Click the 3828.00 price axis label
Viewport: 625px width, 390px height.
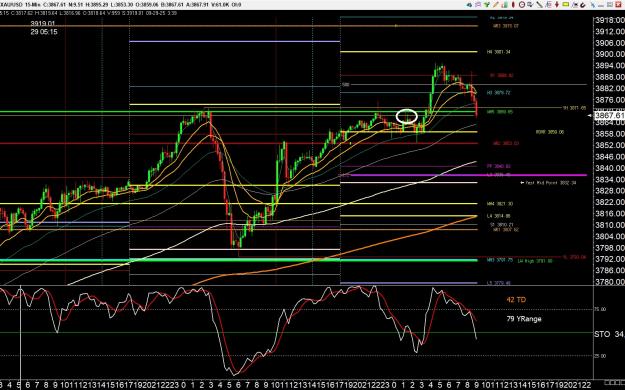[x=609, y=191]
